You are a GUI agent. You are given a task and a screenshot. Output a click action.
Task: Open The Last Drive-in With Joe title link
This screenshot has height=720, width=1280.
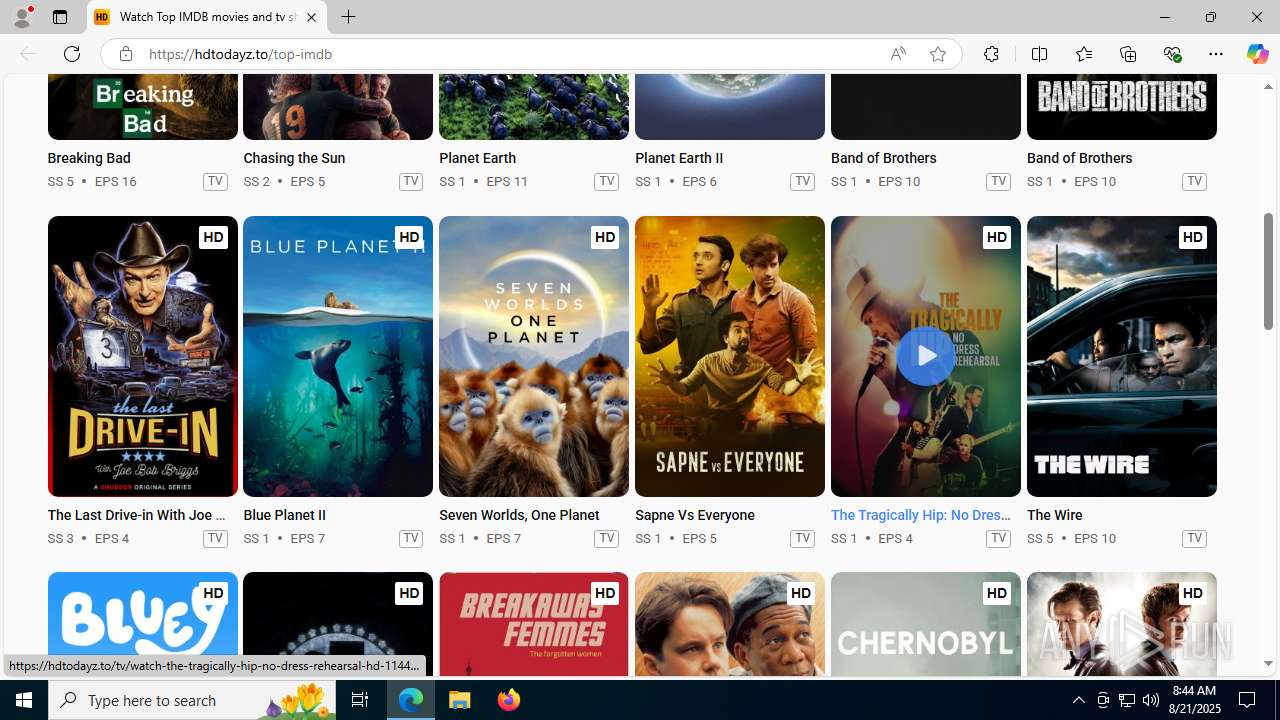click(136, 515)
